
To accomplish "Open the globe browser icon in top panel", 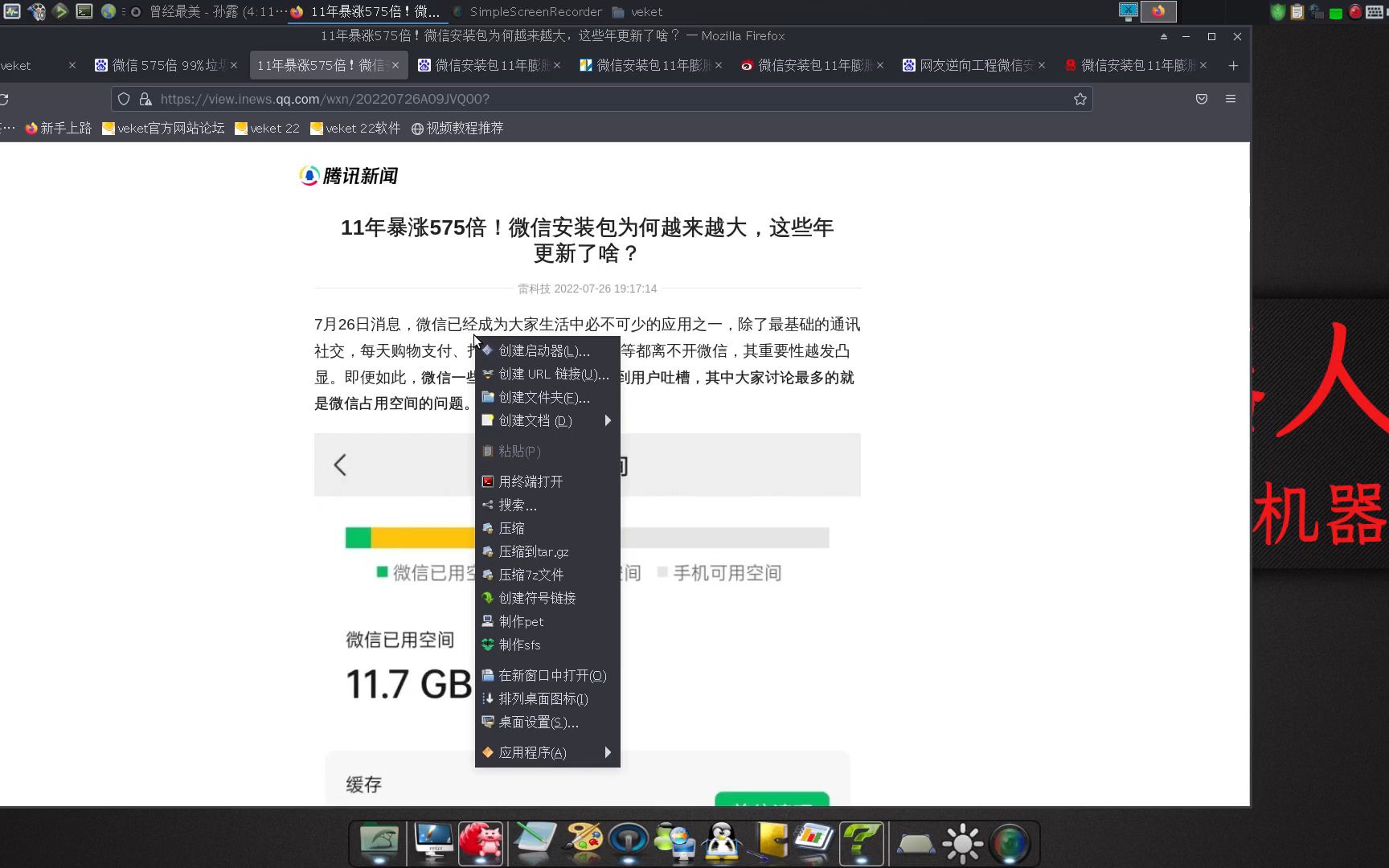I will (108, 11).
